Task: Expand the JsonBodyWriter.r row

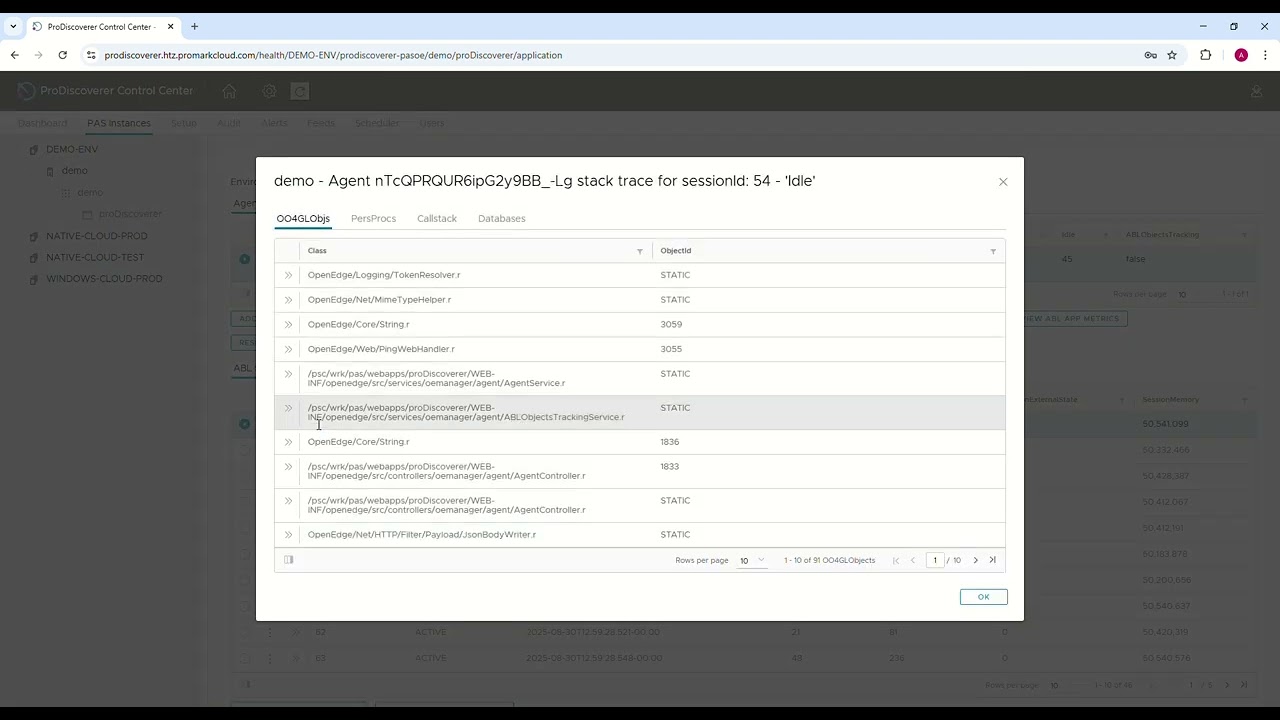Action: pos(288,535)
